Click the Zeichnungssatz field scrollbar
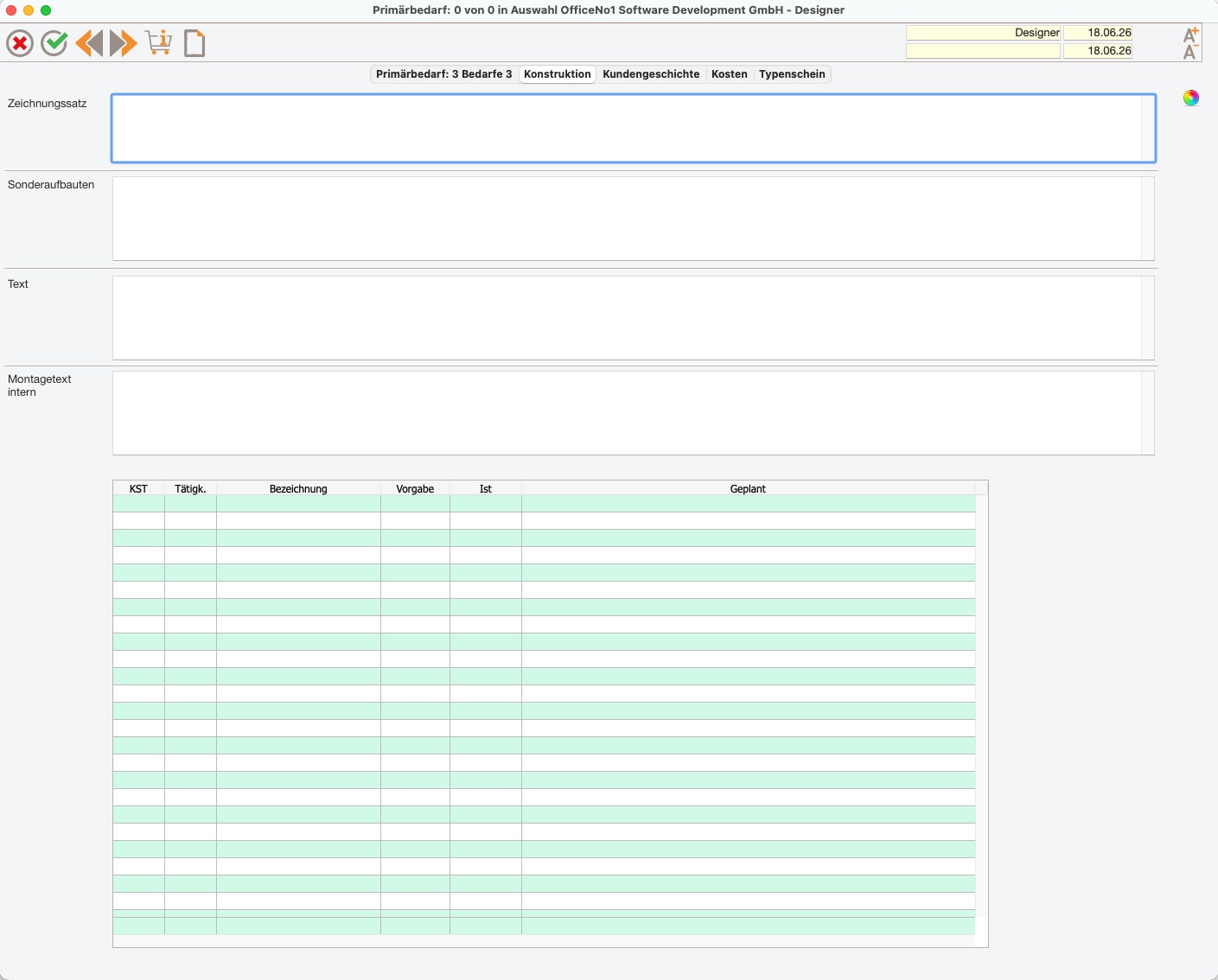The image size is (1218, 980). coord(1148,128)
